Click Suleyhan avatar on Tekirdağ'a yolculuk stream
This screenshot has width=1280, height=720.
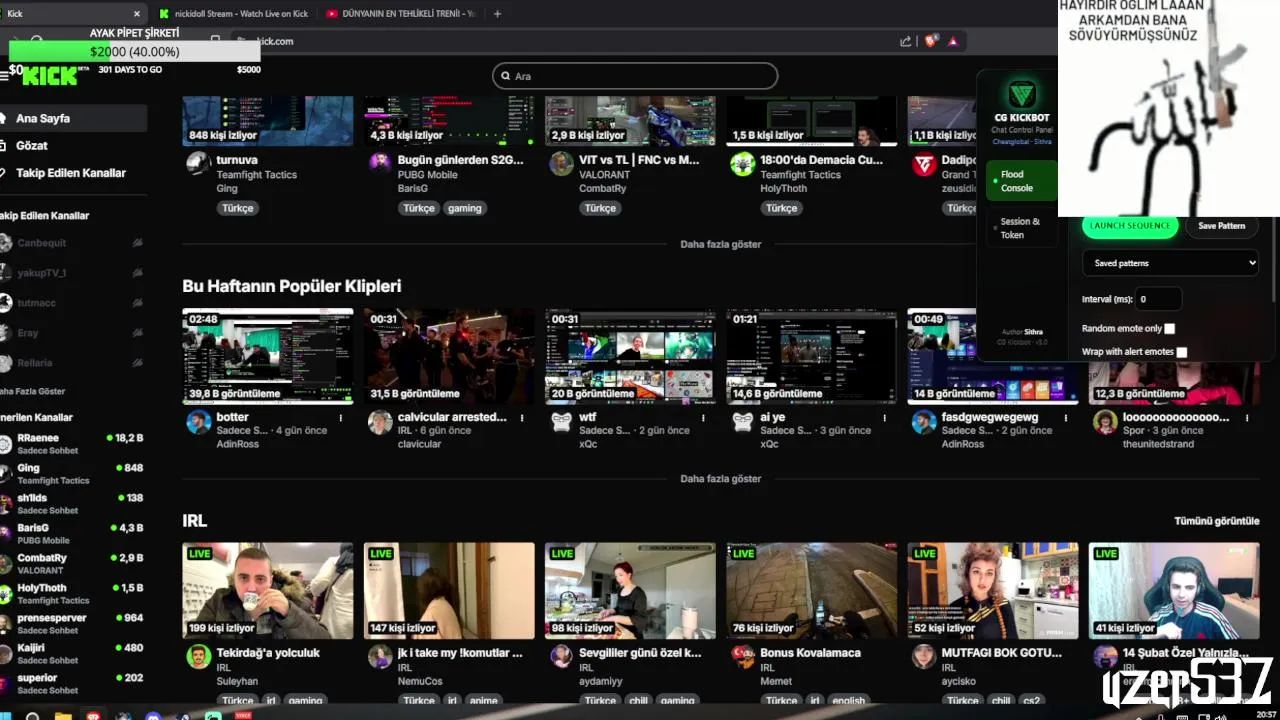coord(198,657)
